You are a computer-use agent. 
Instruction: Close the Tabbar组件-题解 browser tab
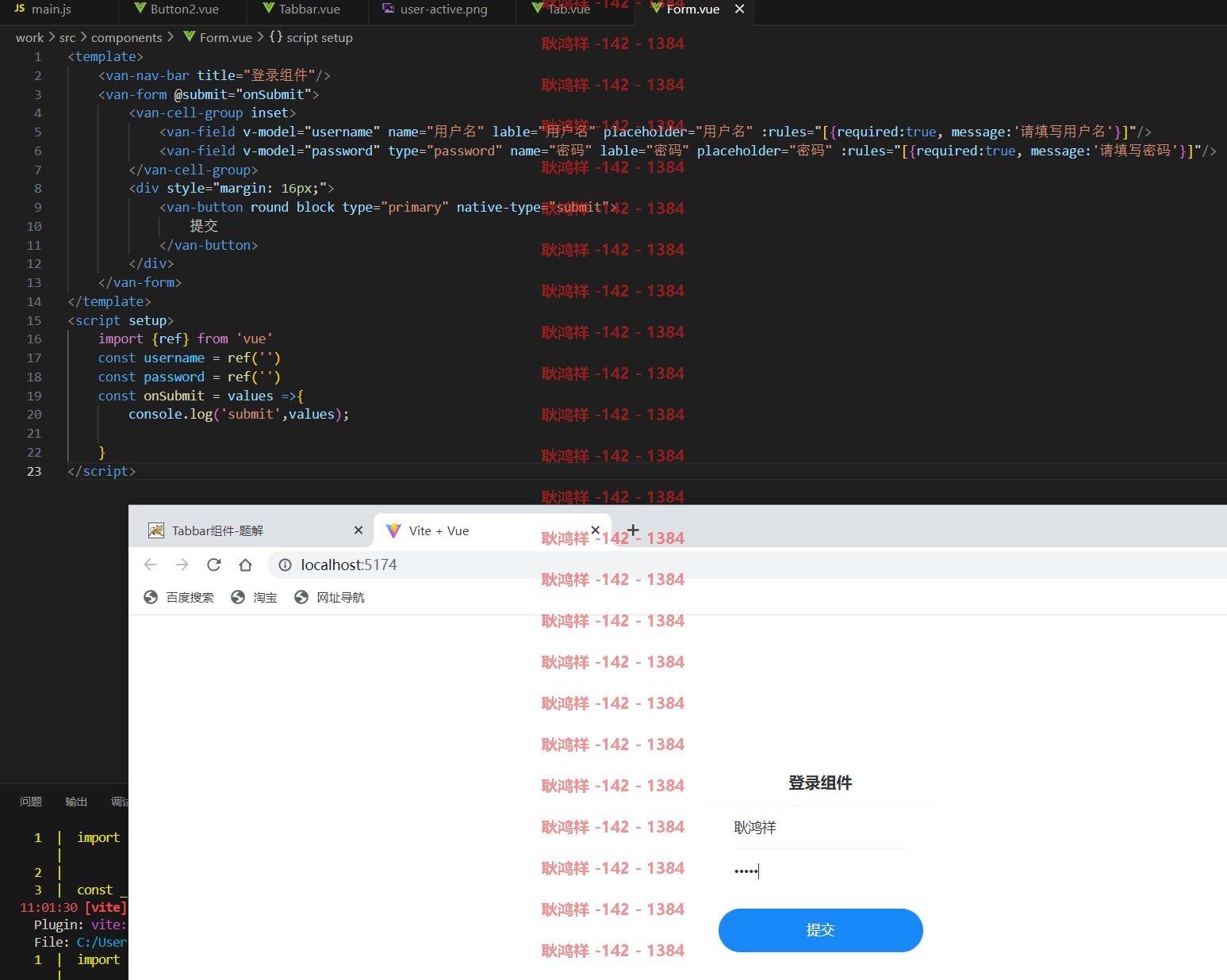[x=359, y=530]
